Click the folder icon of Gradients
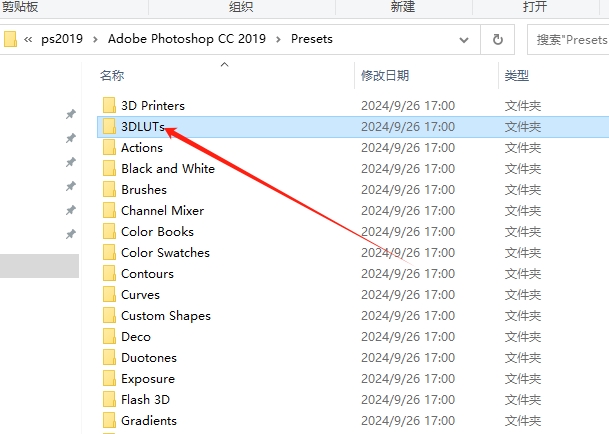This screenshot has width=609, height=434. (109, 420)
